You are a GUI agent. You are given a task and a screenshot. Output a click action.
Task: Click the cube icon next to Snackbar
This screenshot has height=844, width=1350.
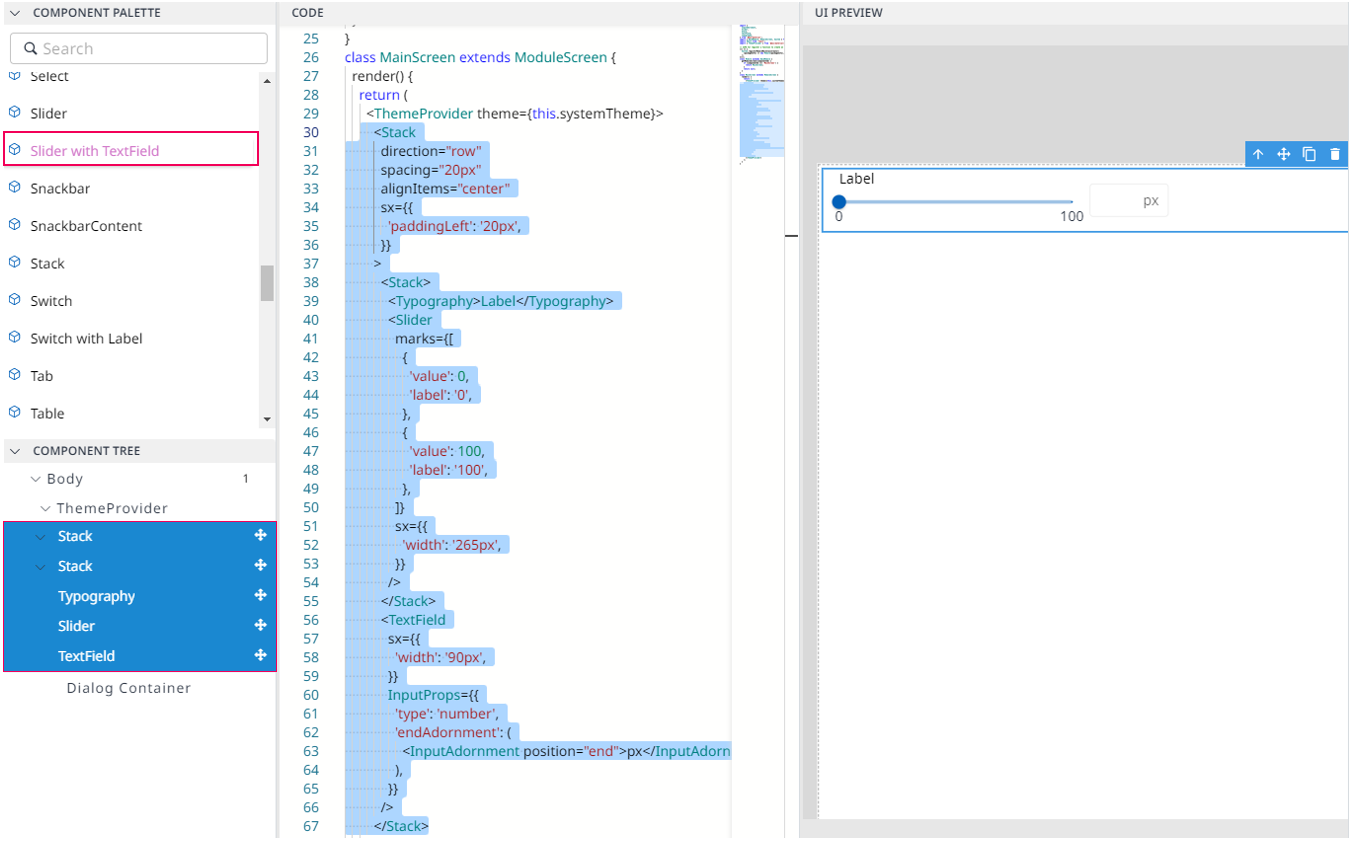coord(14,188)
